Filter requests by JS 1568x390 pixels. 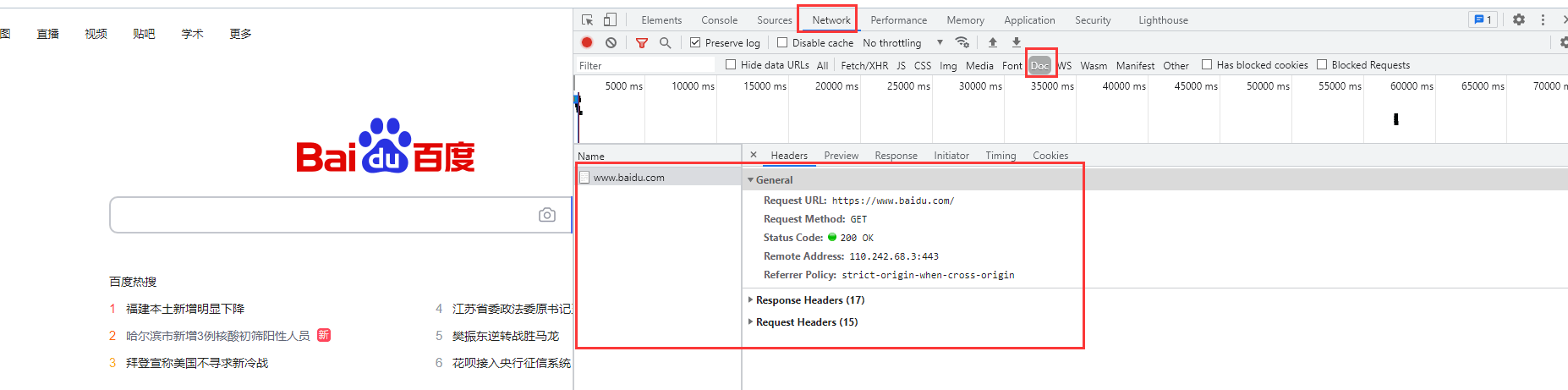point(901,65)
